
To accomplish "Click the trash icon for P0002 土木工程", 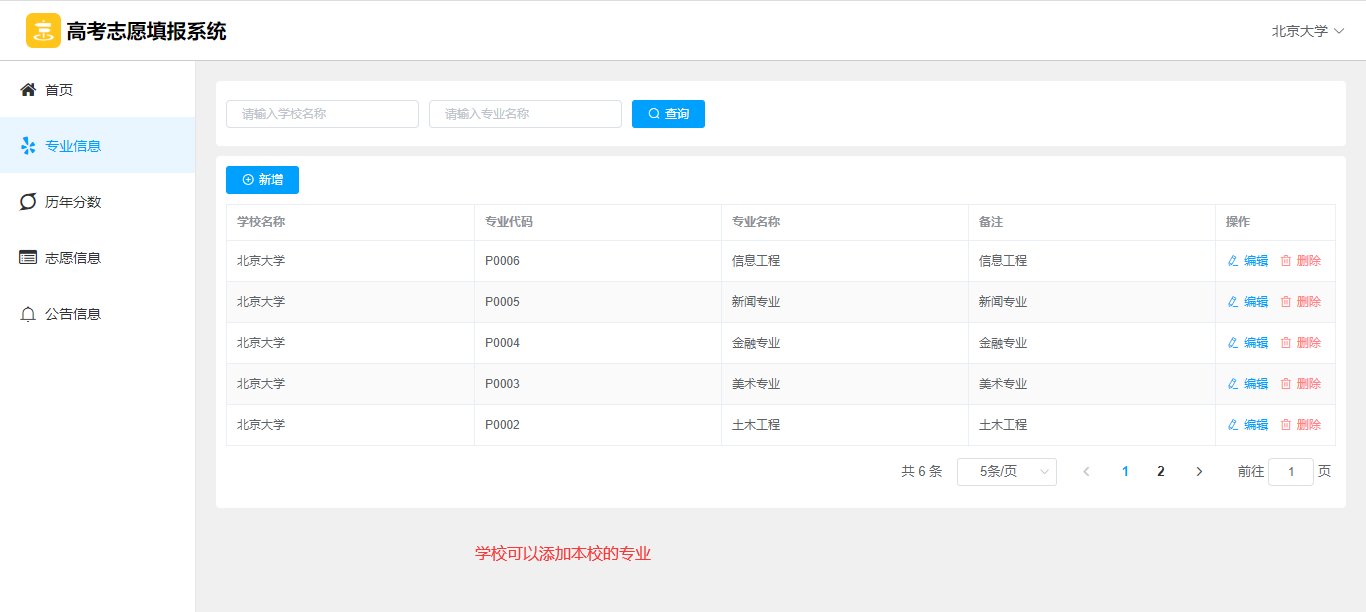I will pyautogui.click(x=1286, y=425).
